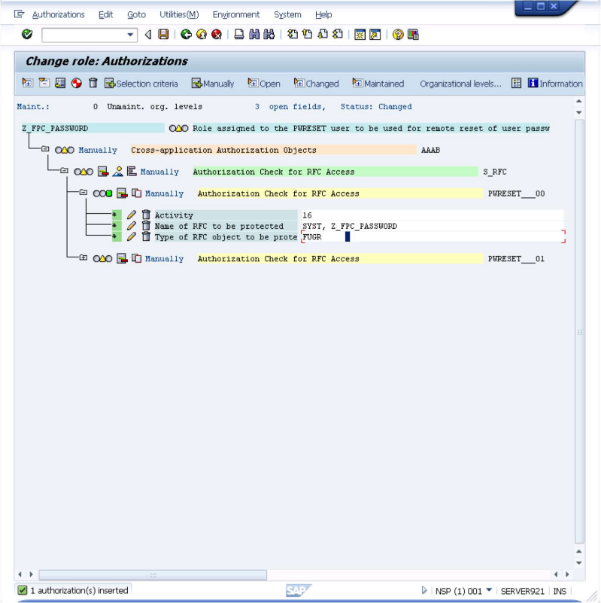
Task: Click the green Enter checkmark icon
Action: 27,34
